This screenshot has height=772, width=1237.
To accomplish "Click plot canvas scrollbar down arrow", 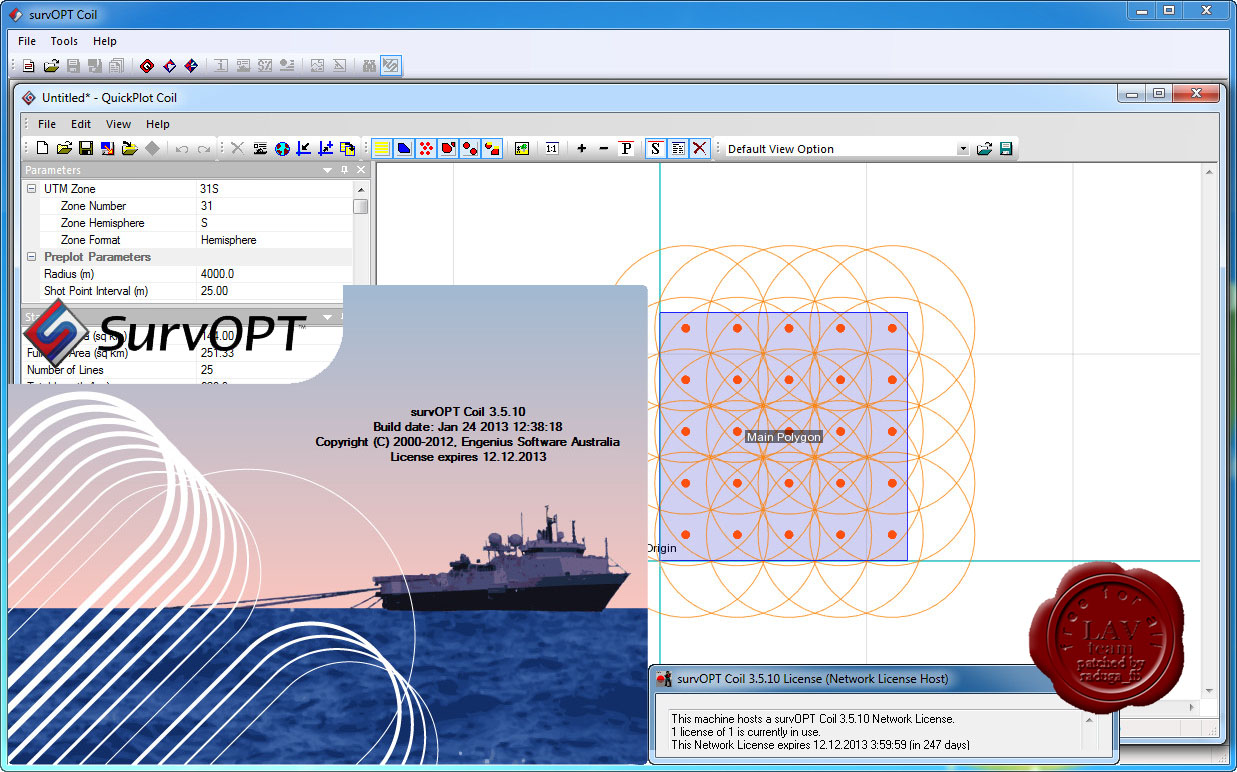I will [x=1210, y=691].
